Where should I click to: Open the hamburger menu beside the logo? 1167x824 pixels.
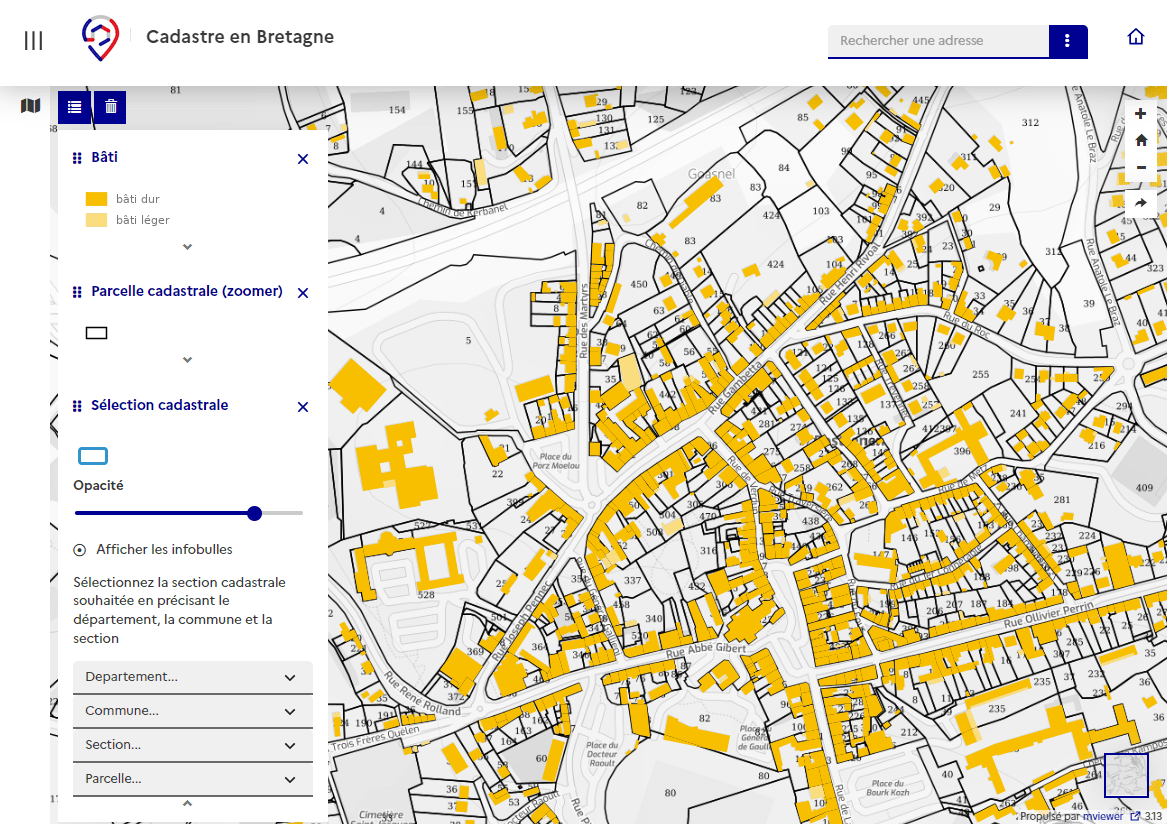click(33, 40)
